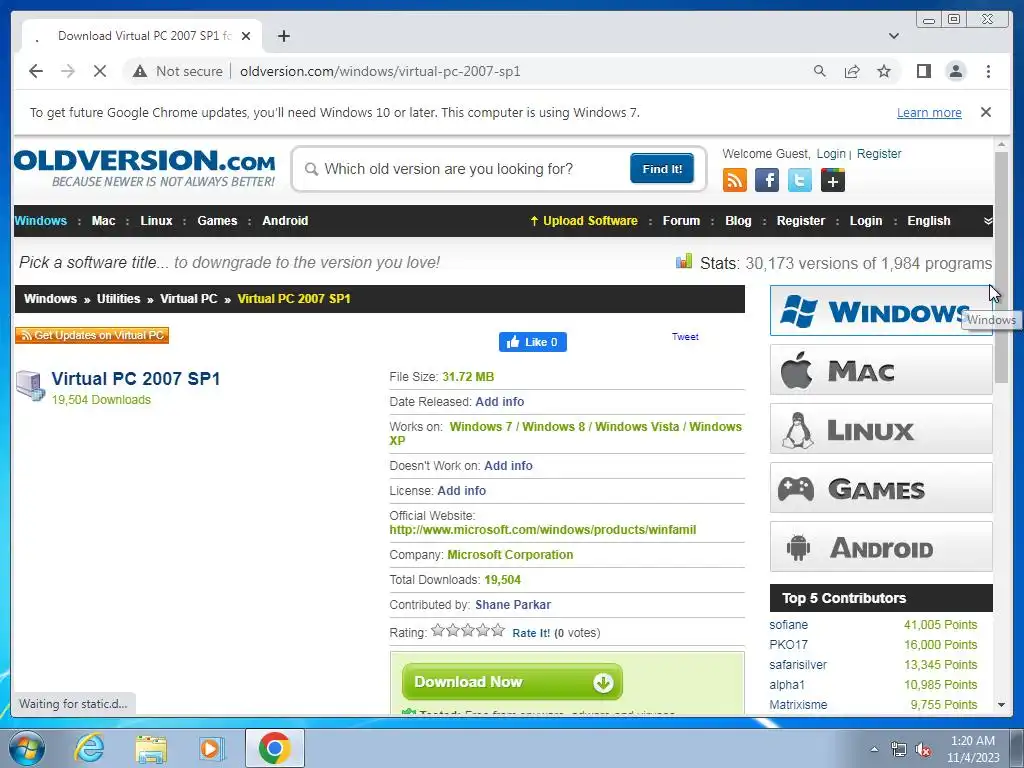Open Windows Media Player on taskbar
This screenshot has width=1024, height=768.
point(212,748)
